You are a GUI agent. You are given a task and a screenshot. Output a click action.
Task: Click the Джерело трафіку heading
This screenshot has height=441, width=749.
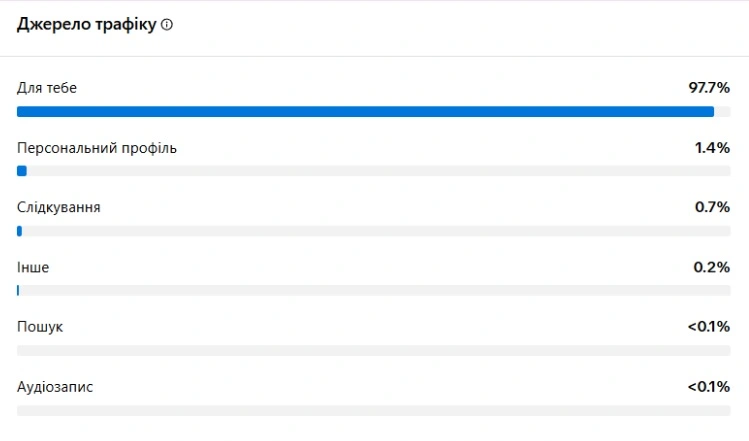tap(86, 25)
